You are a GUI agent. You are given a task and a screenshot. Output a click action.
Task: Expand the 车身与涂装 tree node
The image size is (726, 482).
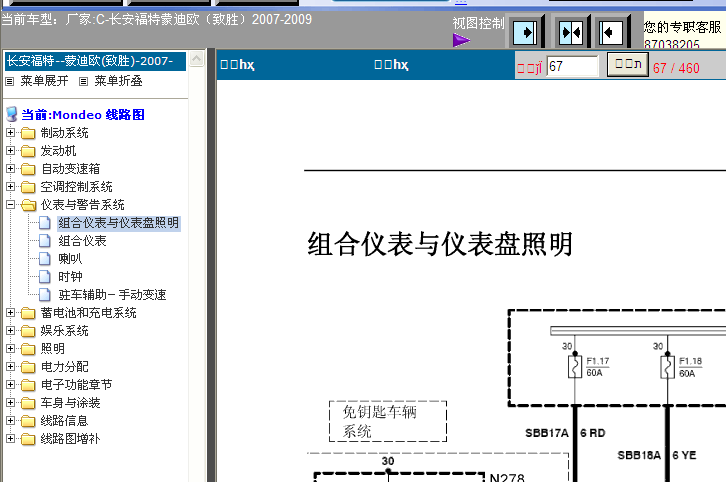point(10,403)
